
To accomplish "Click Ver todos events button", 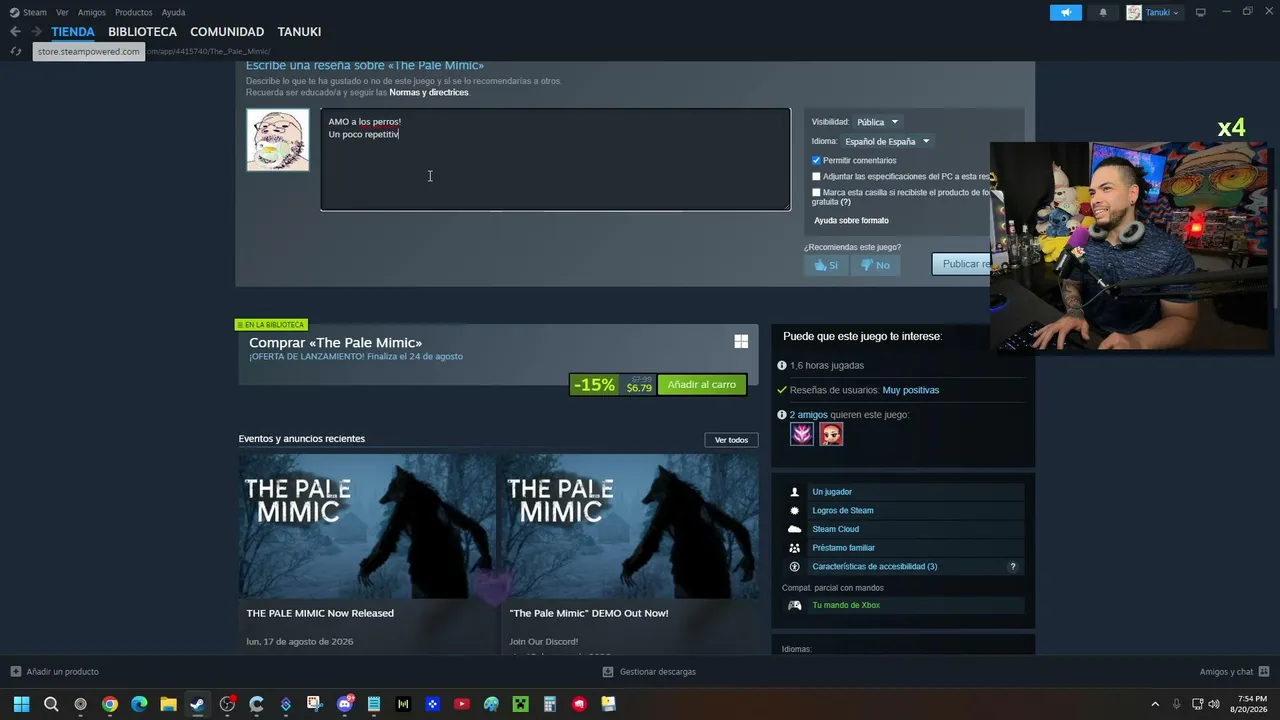I will pyautogui.click(x=731, y=440).
